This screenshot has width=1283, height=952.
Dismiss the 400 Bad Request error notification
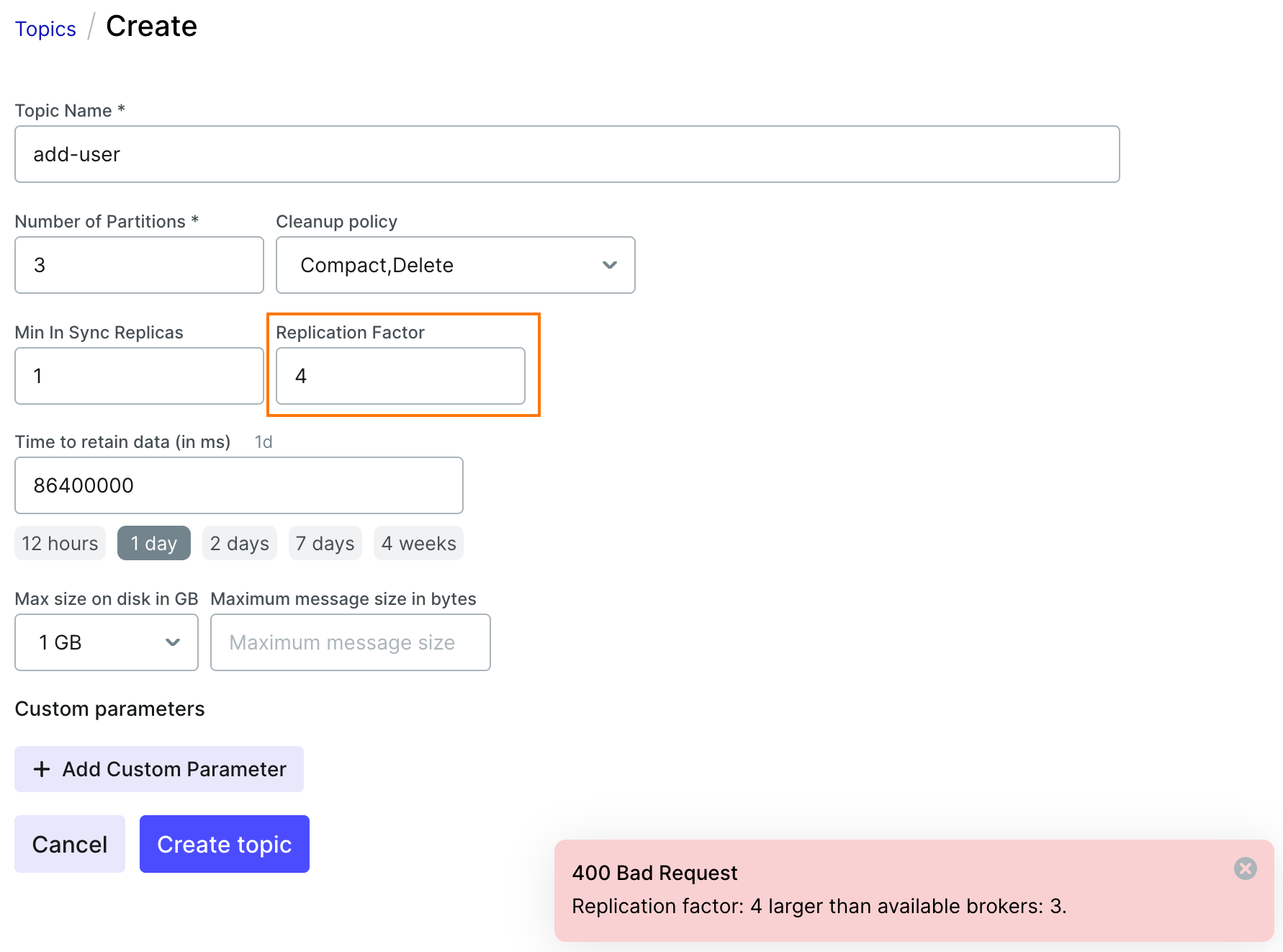pos(1245,868)
